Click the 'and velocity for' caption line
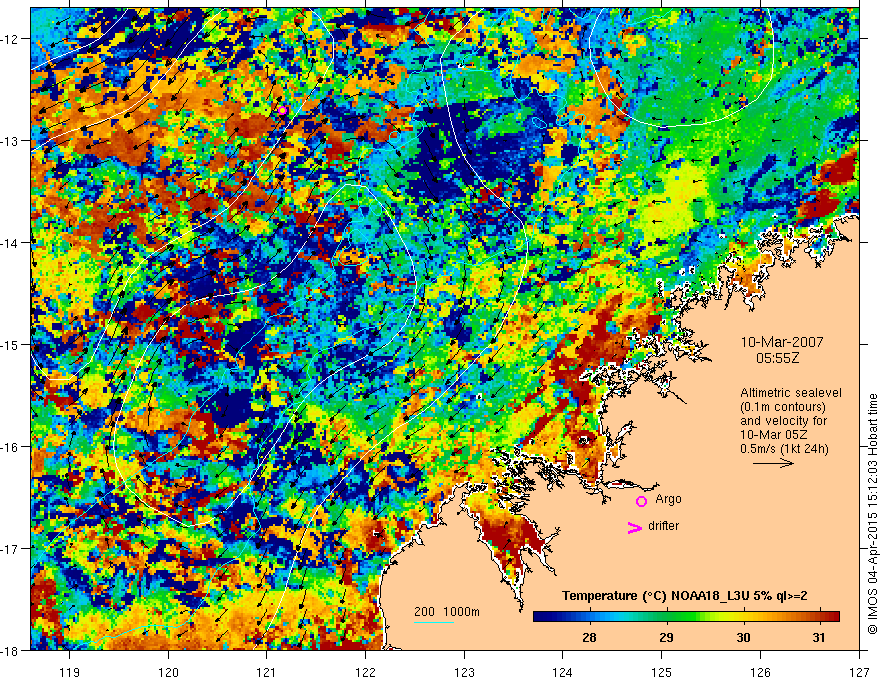 coord(783,421)
